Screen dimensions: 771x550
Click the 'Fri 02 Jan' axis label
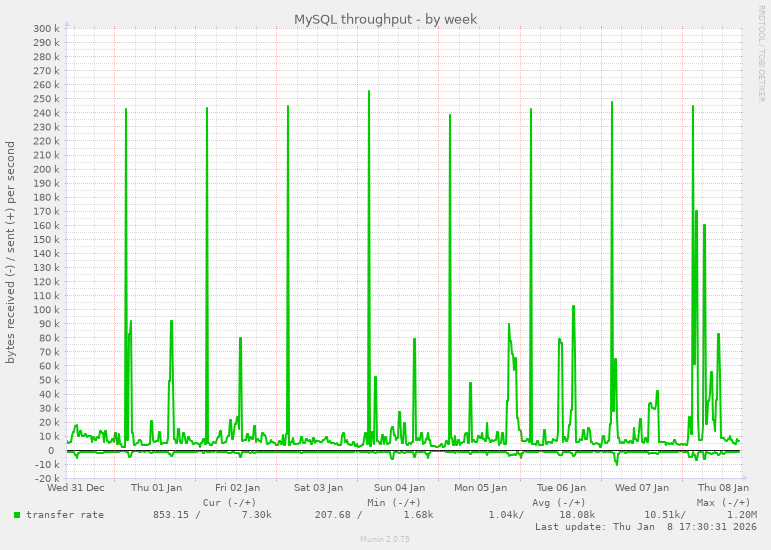(x=237, y=488)
